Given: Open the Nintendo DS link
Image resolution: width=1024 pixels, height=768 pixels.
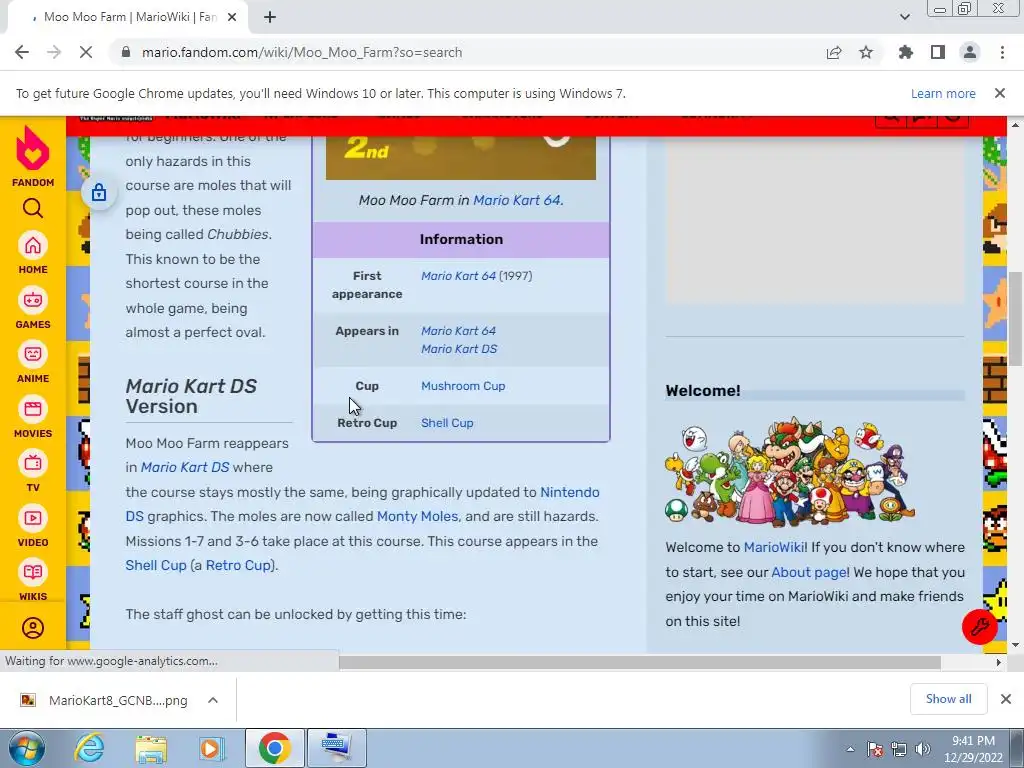Looking at the screenshot, I should pyautogui.click(x=569, y=492).
